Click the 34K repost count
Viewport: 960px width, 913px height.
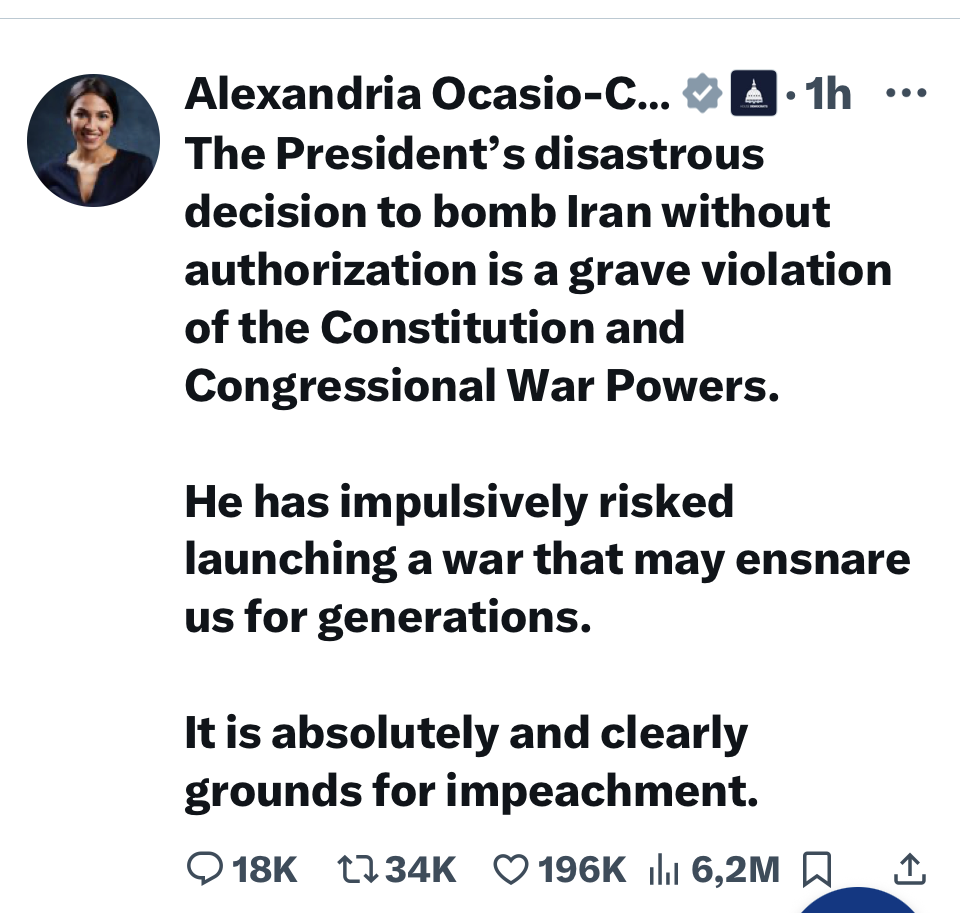point(421,869)
